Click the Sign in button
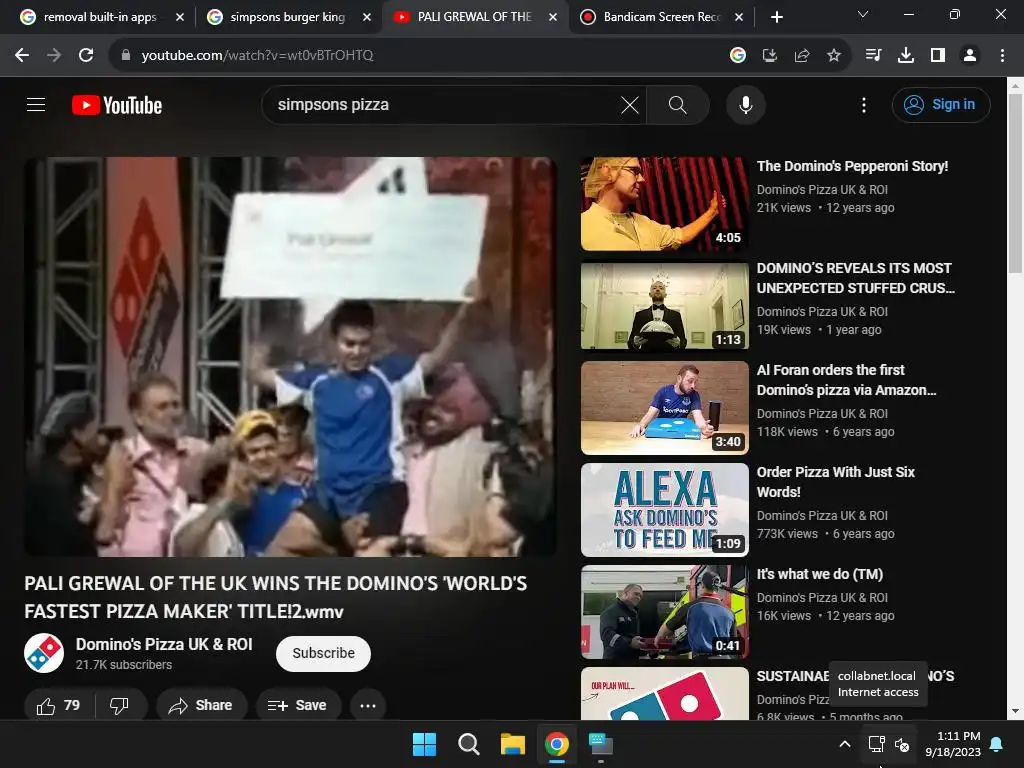The image size is (1024, 768). click(x=941, y=104)
